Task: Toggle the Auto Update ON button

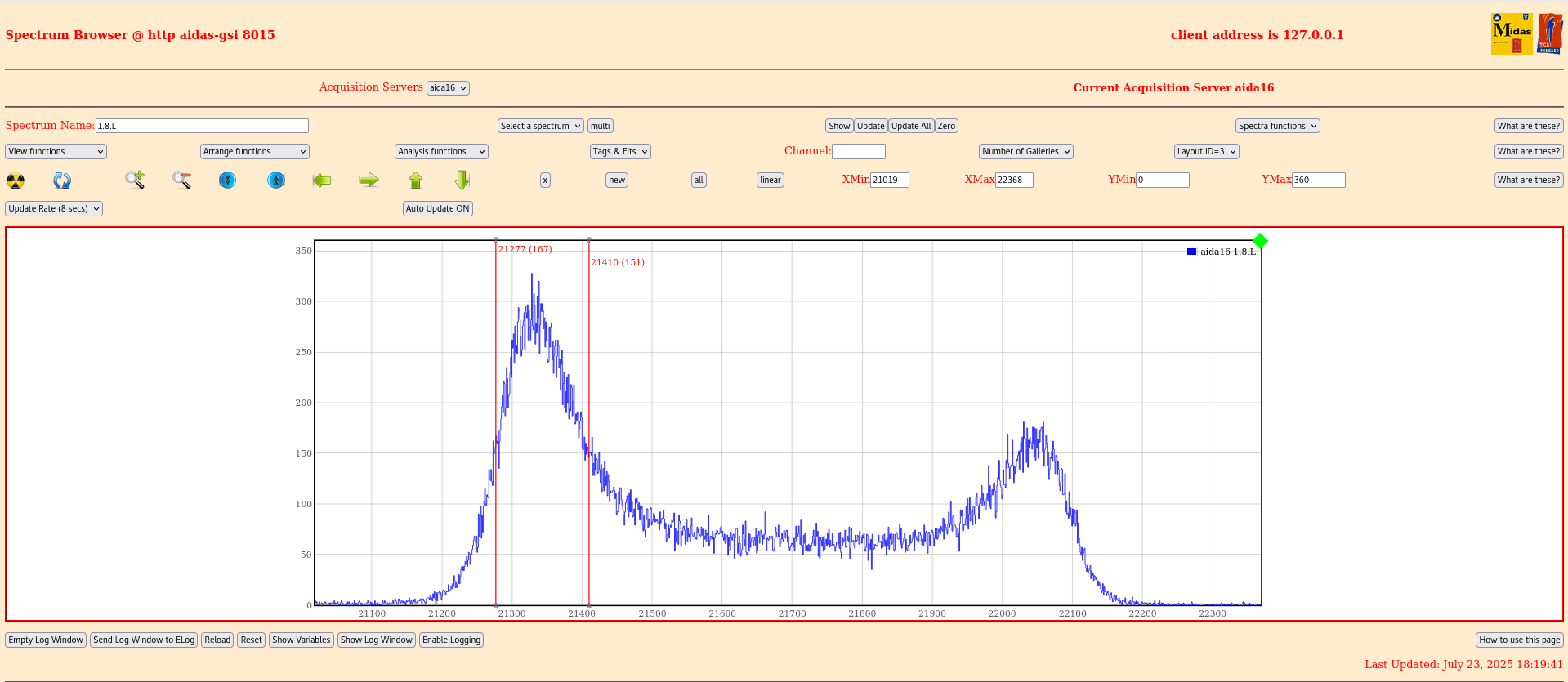Action: [x=438, y=209]
